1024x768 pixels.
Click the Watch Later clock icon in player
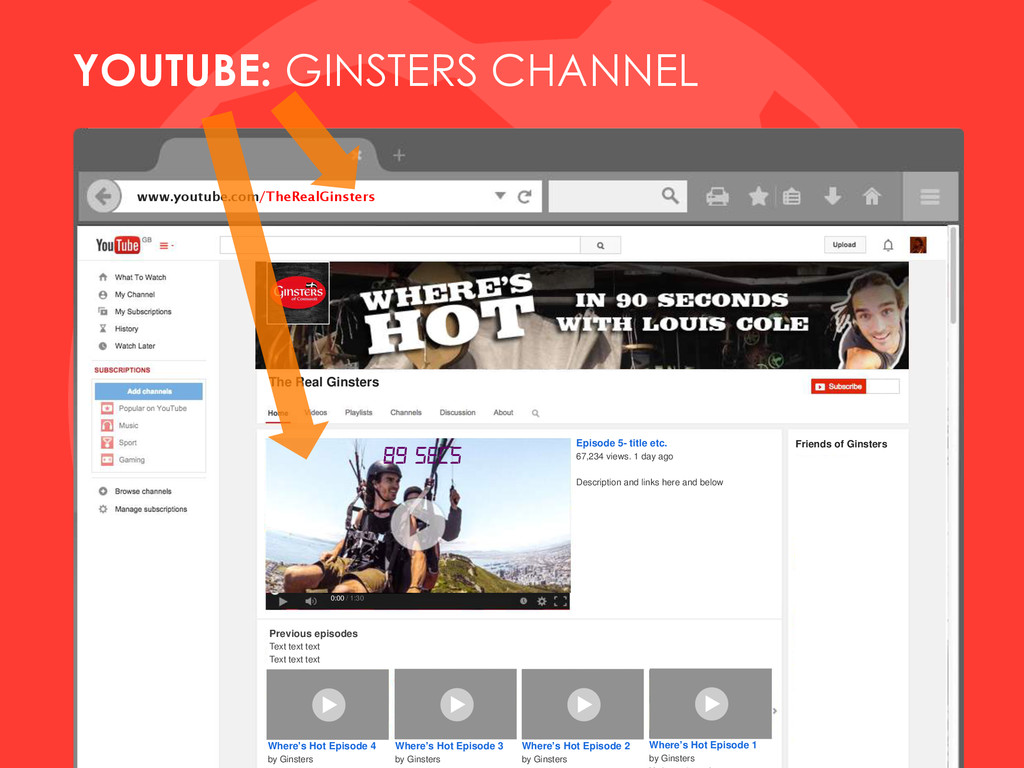523,601
